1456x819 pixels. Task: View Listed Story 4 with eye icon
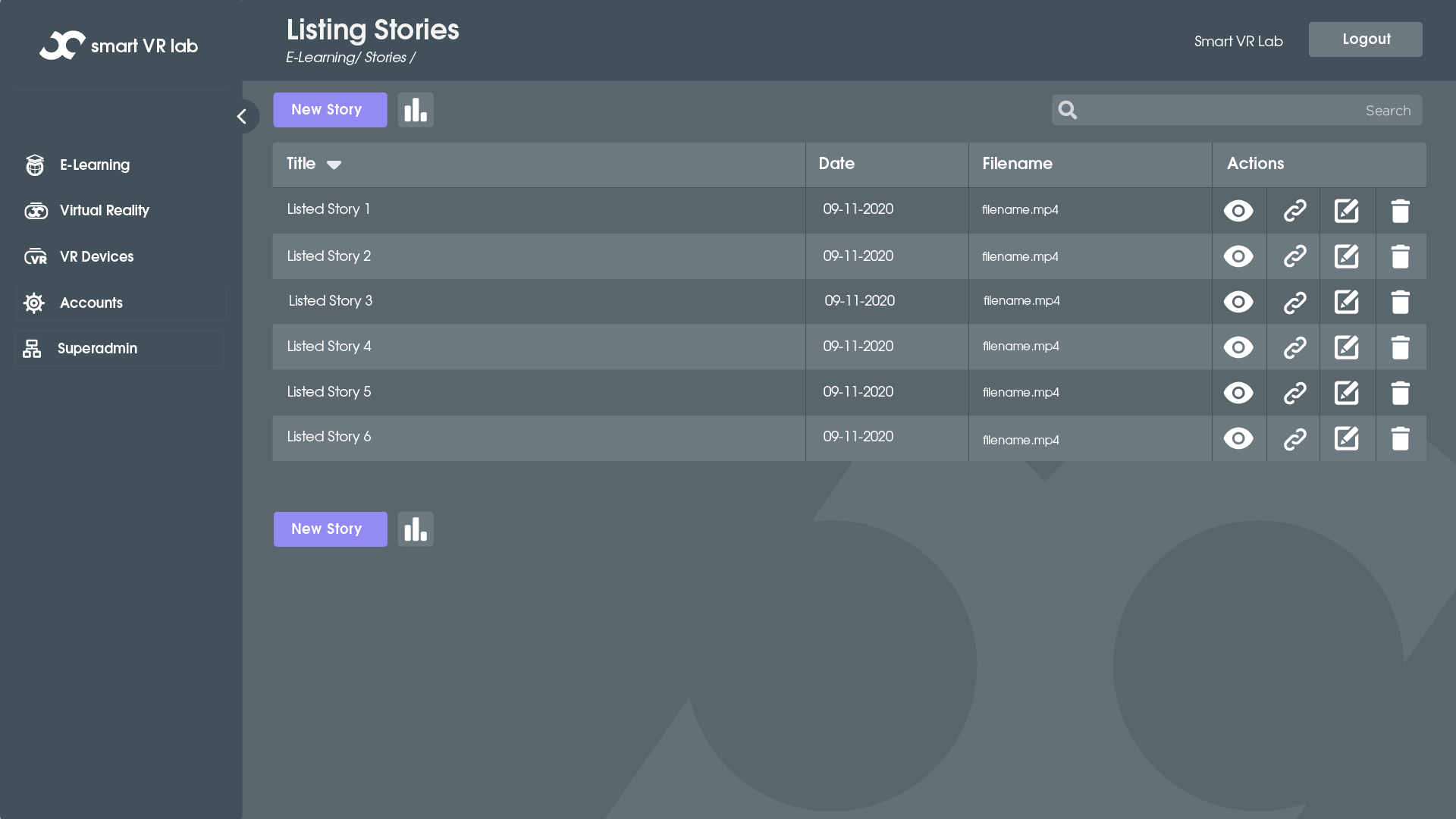click(x=1238, y=347)
